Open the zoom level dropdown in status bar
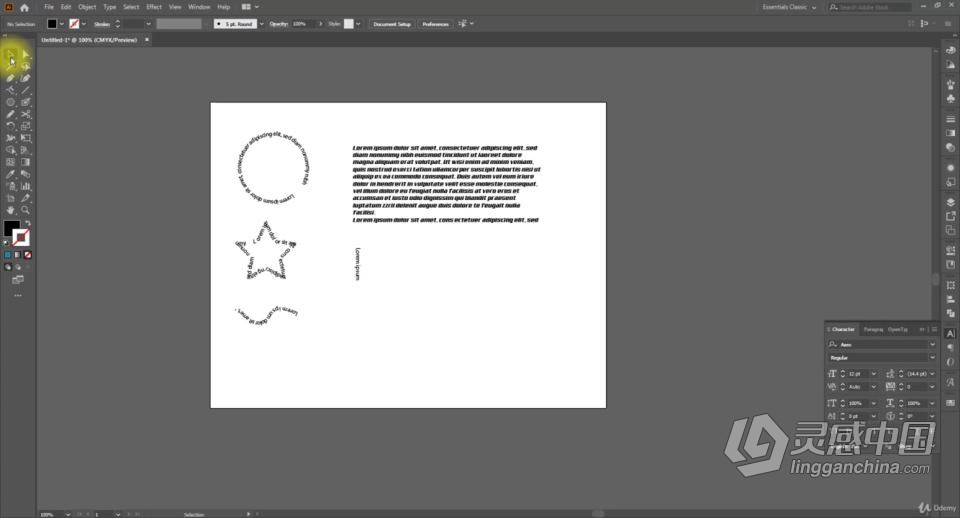The image size is (960, 518). (x=67, y=514)
